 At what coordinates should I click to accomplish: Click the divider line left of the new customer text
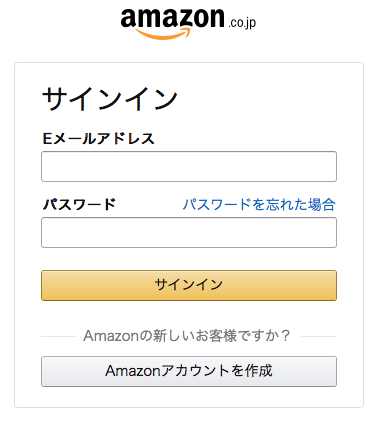pyautogui.click(x=59, y=336)
